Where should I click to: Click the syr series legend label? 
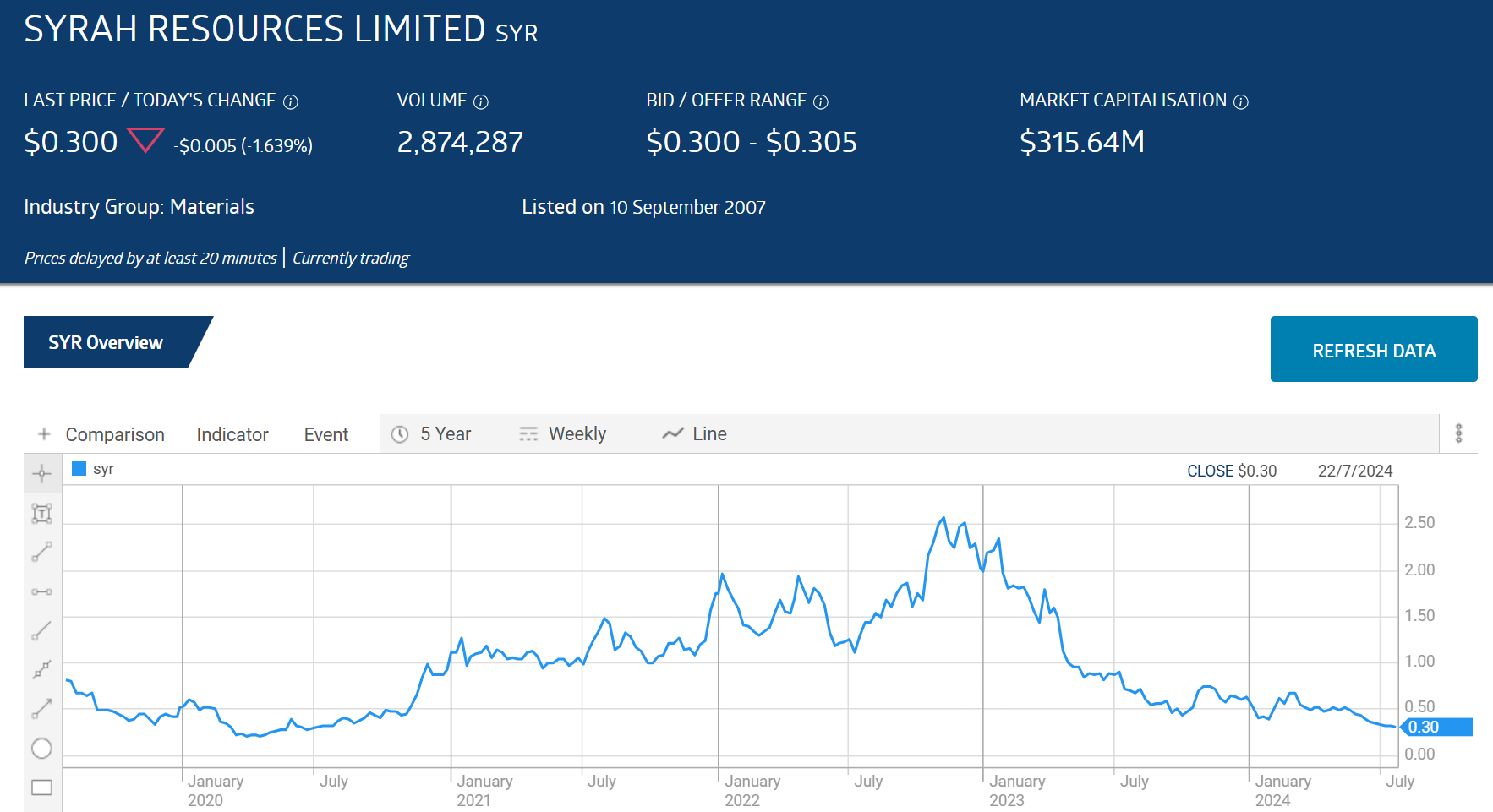tap(103, 469)
